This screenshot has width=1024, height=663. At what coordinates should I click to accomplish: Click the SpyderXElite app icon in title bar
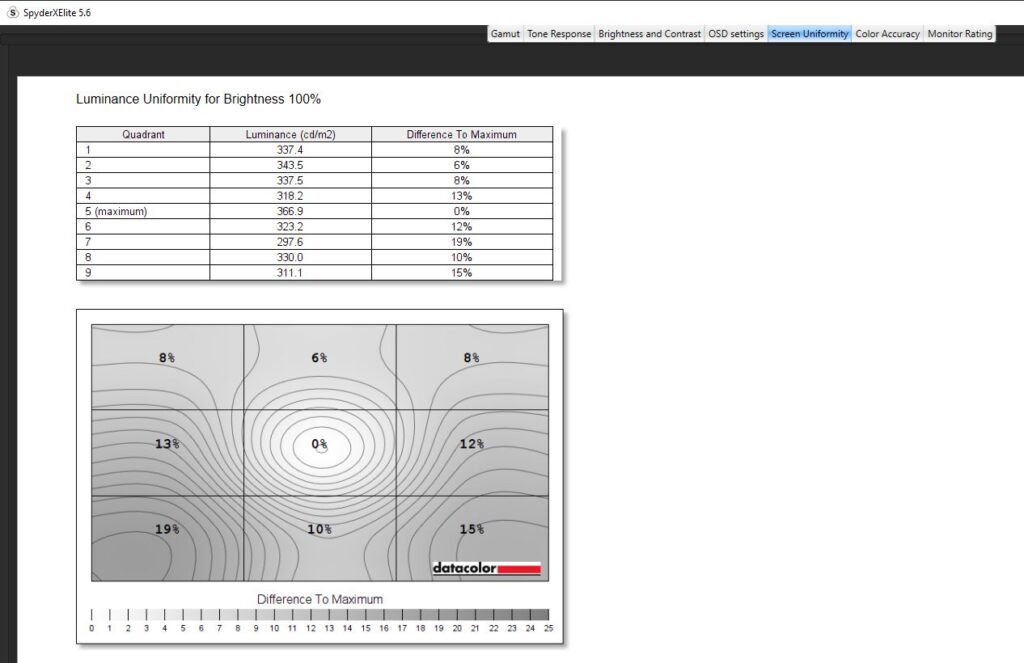pos(13,12)
